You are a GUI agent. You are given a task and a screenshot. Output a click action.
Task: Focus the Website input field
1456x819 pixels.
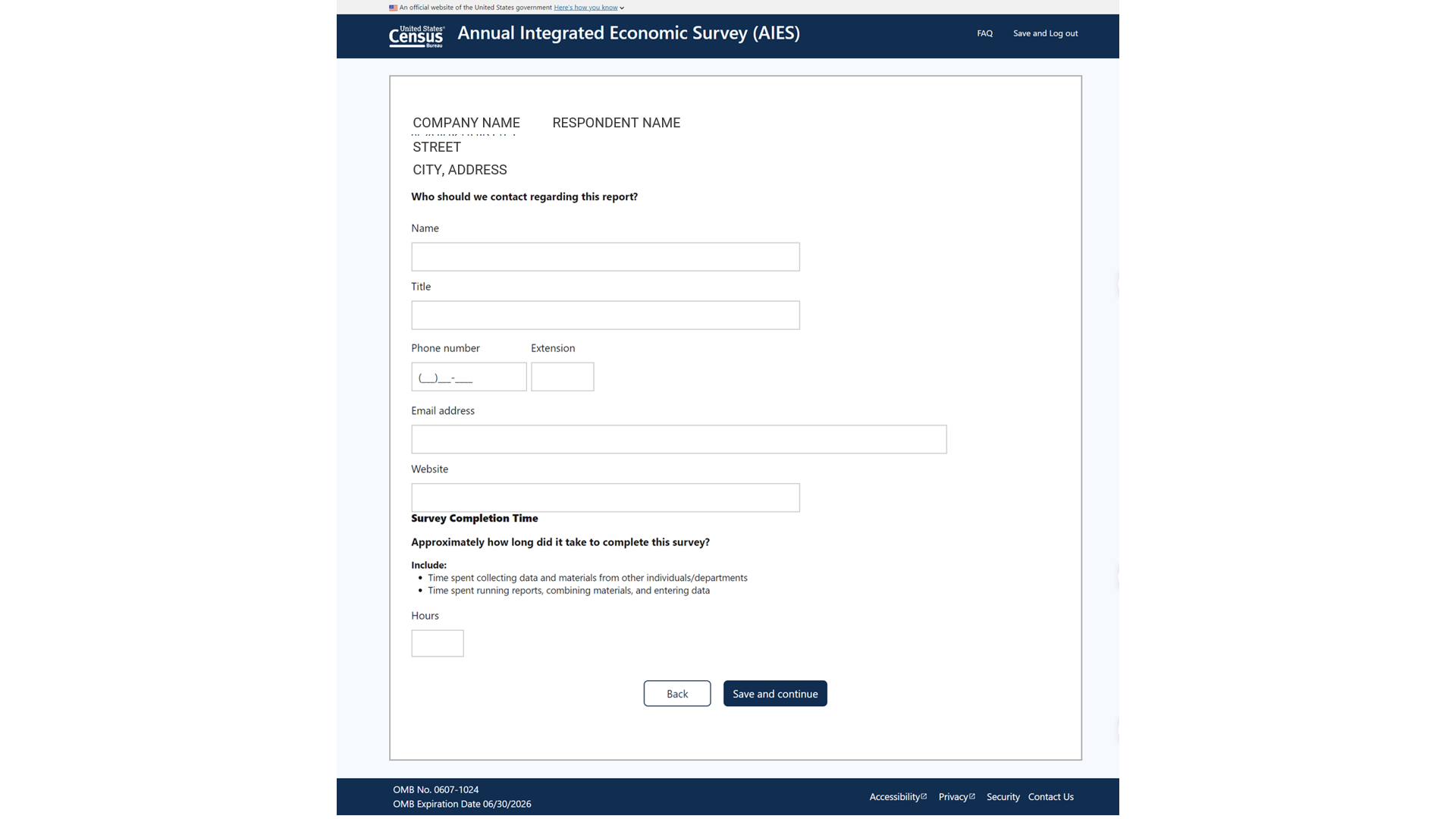point(605,498)
